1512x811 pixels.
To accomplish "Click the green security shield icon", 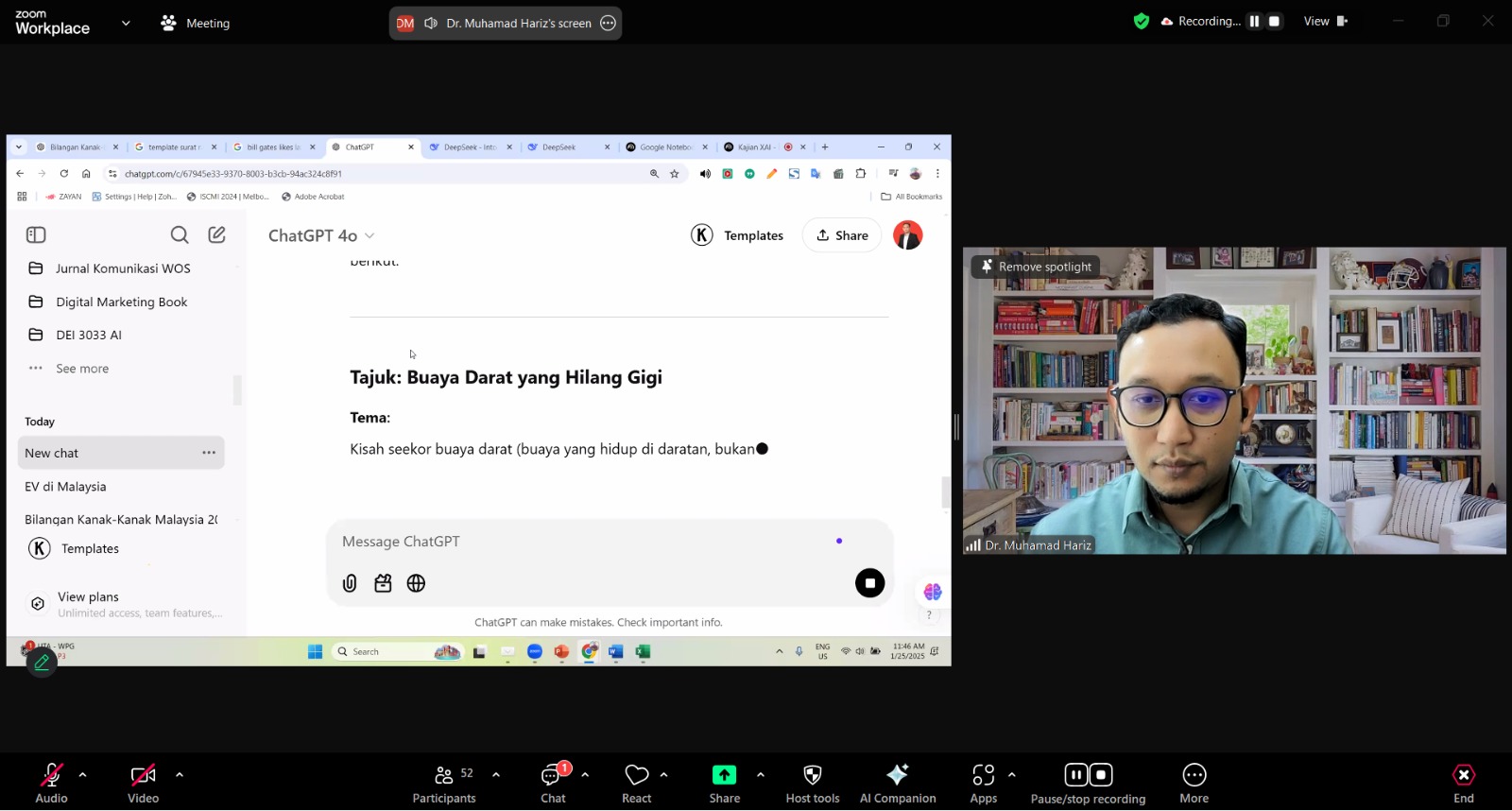I will pos(1142,21).
